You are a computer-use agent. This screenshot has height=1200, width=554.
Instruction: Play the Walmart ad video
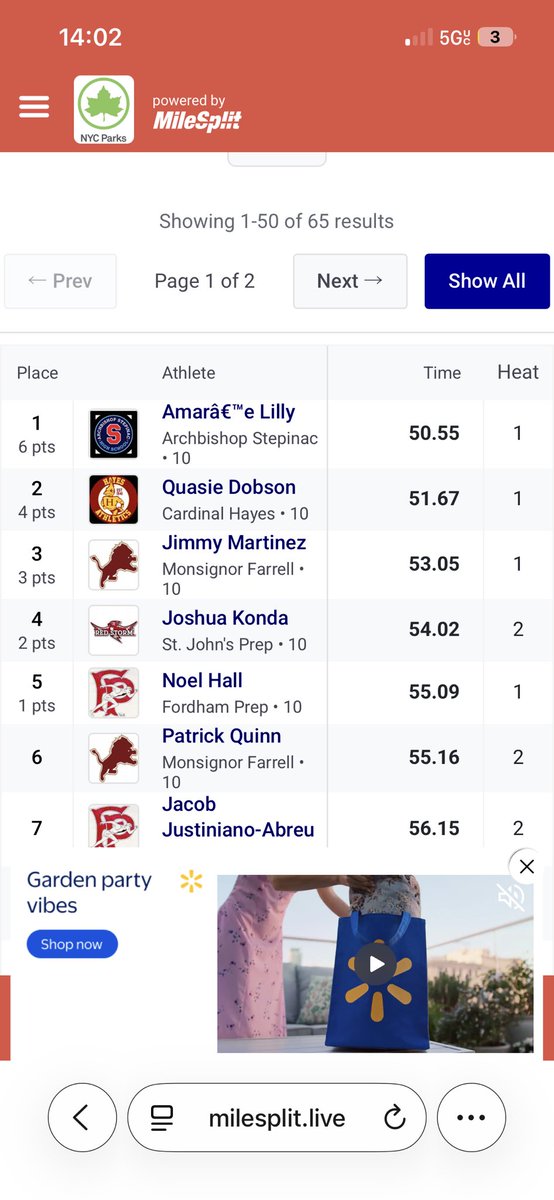pyautogui.click(x=376, y=964)
